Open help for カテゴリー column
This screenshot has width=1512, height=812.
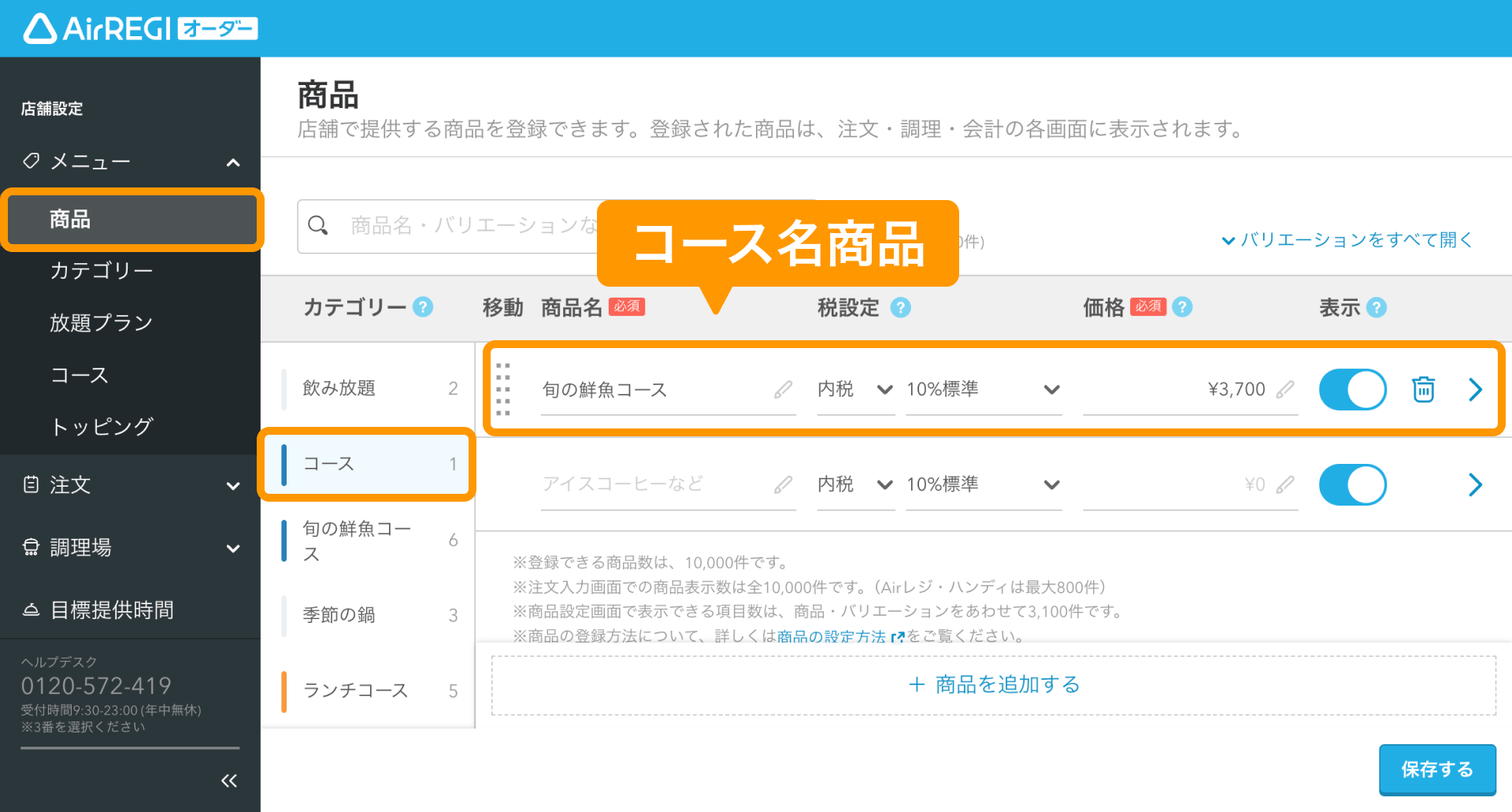pos(423,307)
